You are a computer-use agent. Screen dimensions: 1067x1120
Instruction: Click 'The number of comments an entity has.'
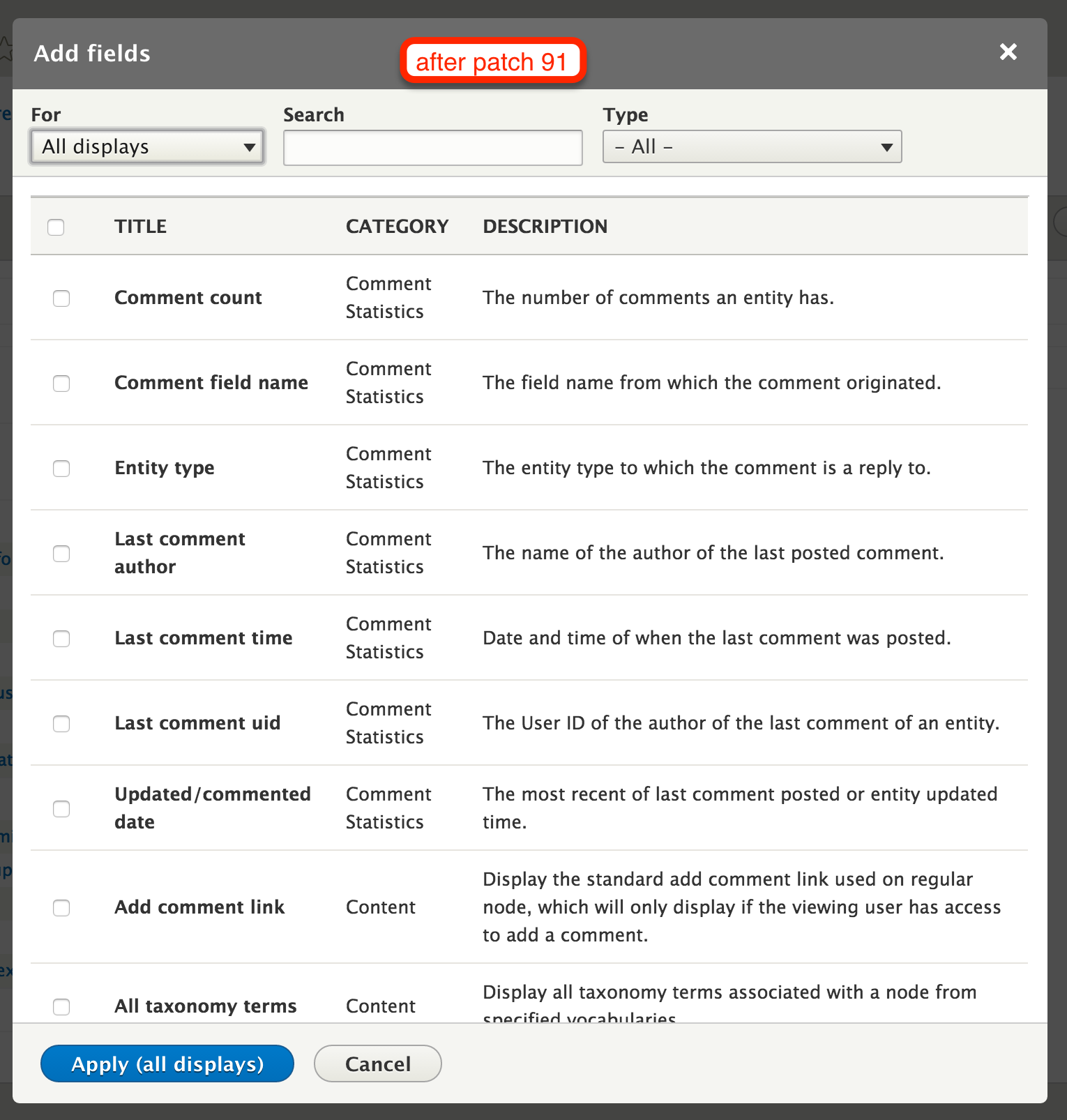pos(658,298)
